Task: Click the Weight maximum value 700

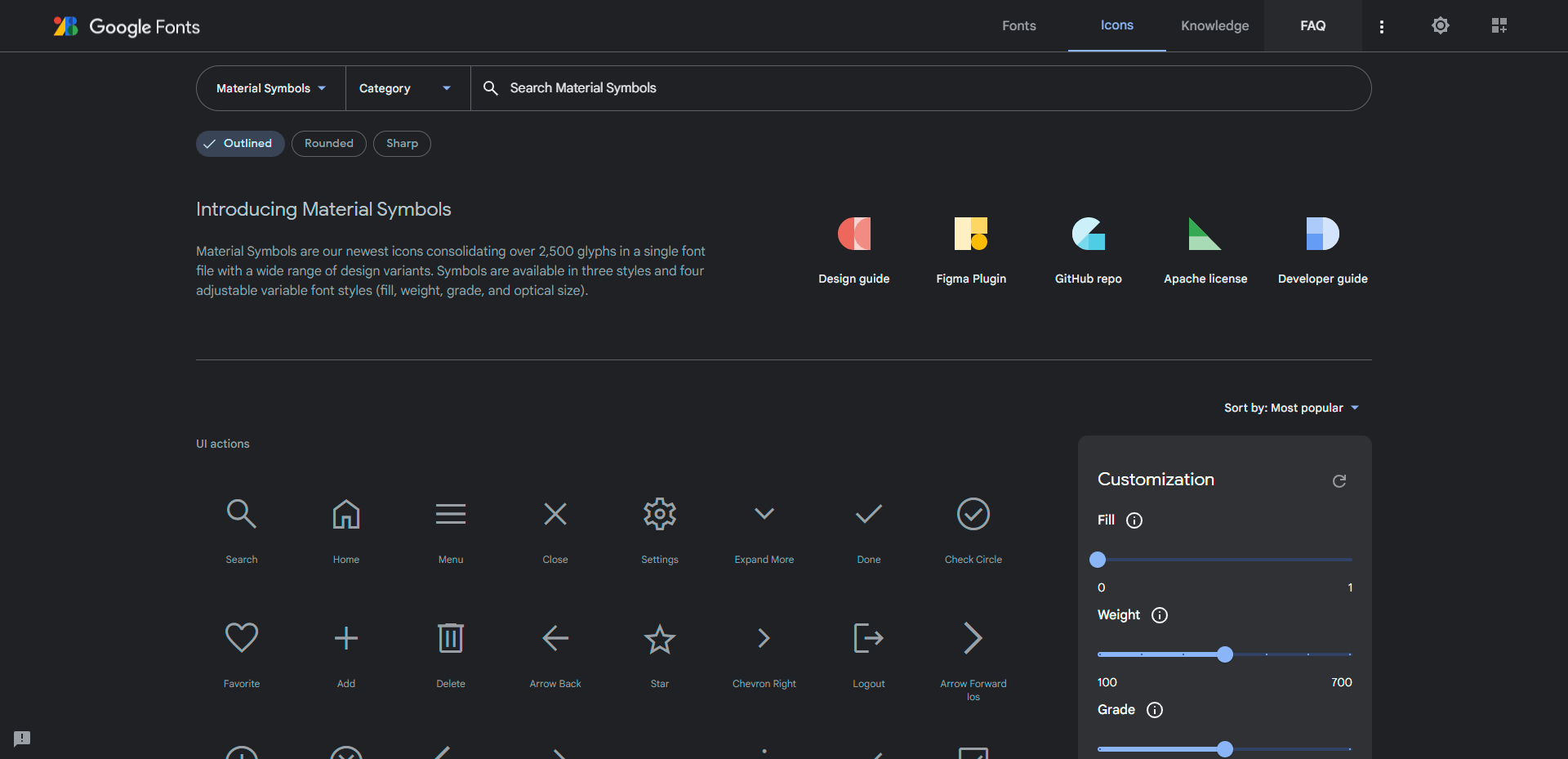Action: pyautogui.click(x=1342, y=682)
